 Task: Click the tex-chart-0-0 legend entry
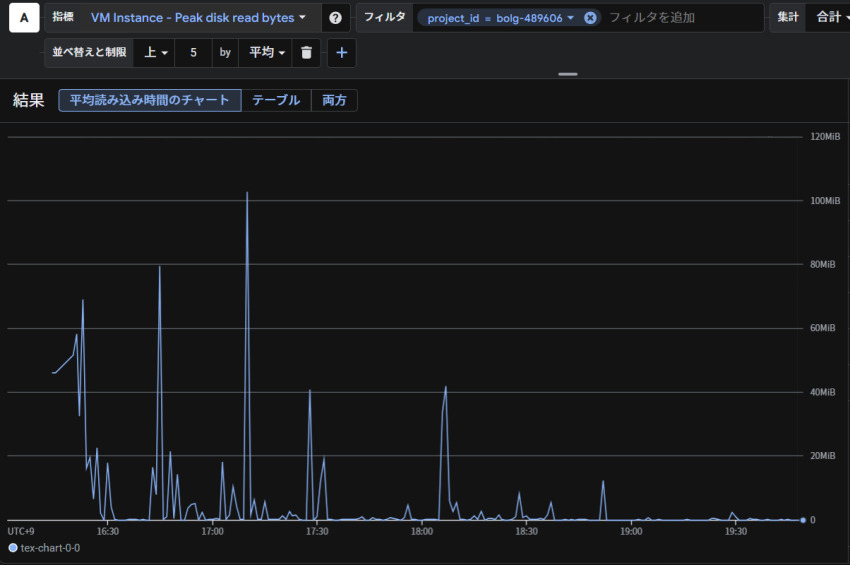pyautogui.click(x=50, y=548)
